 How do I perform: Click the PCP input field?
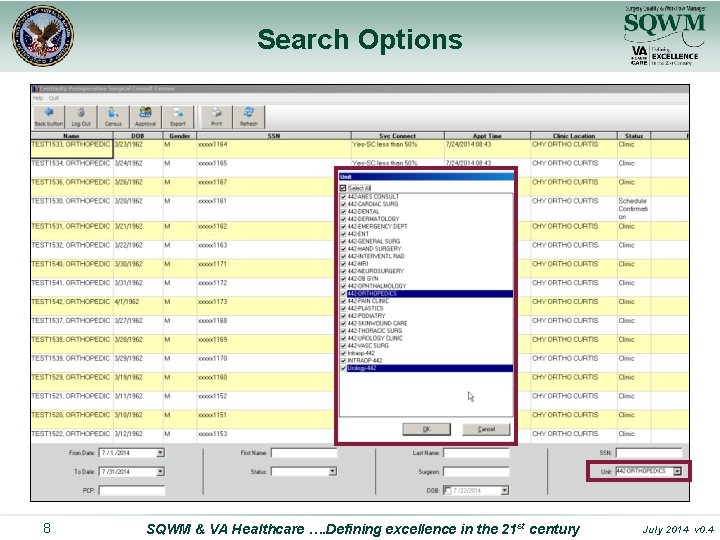pos(131,490)
